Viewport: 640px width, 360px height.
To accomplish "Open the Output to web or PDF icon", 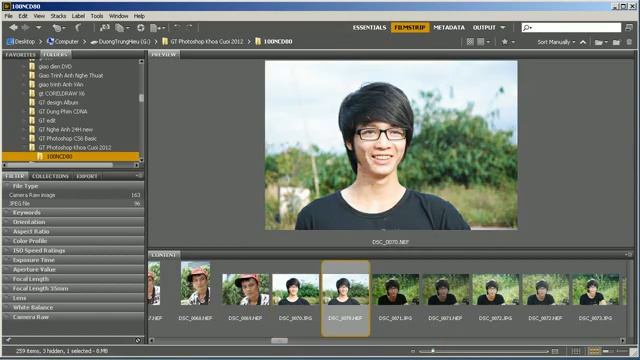I will (157, 28).
